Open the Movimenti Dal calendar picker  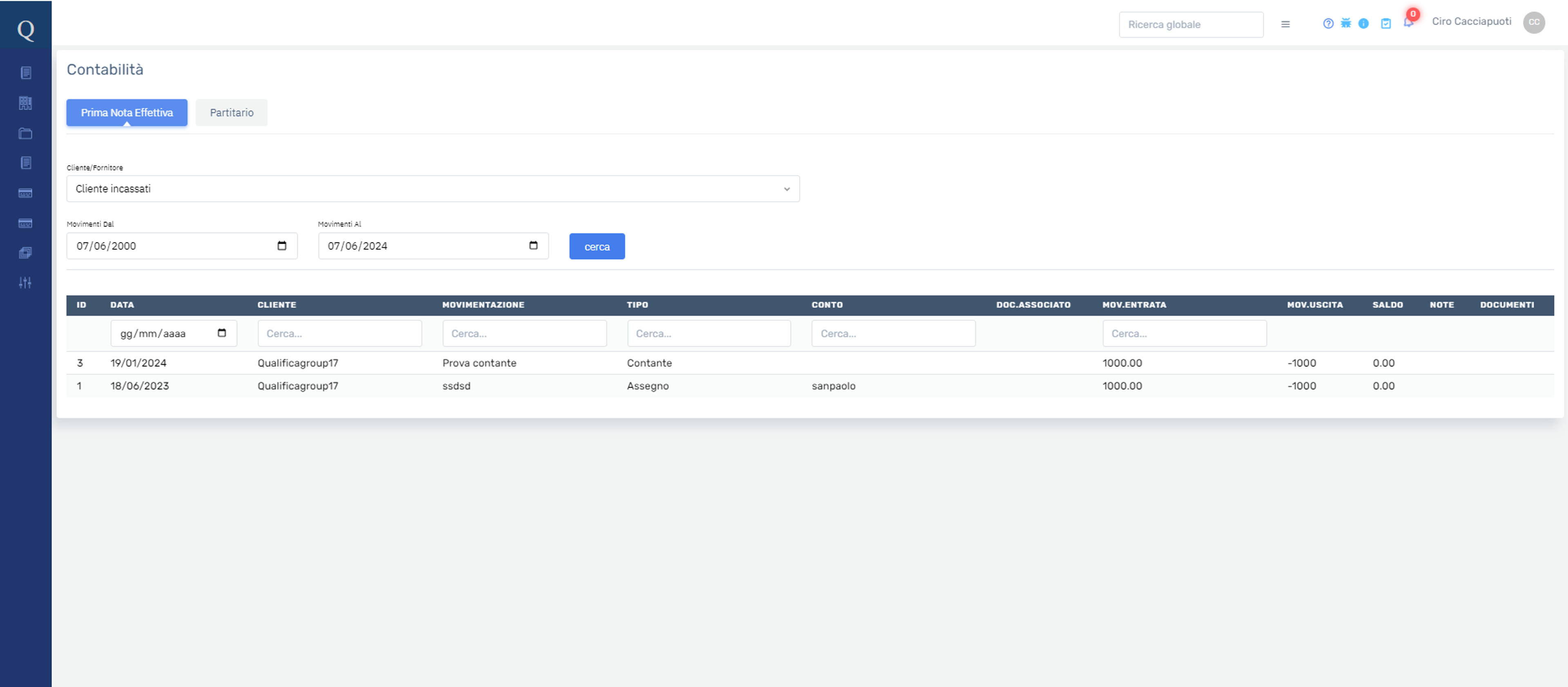(282, 246)
